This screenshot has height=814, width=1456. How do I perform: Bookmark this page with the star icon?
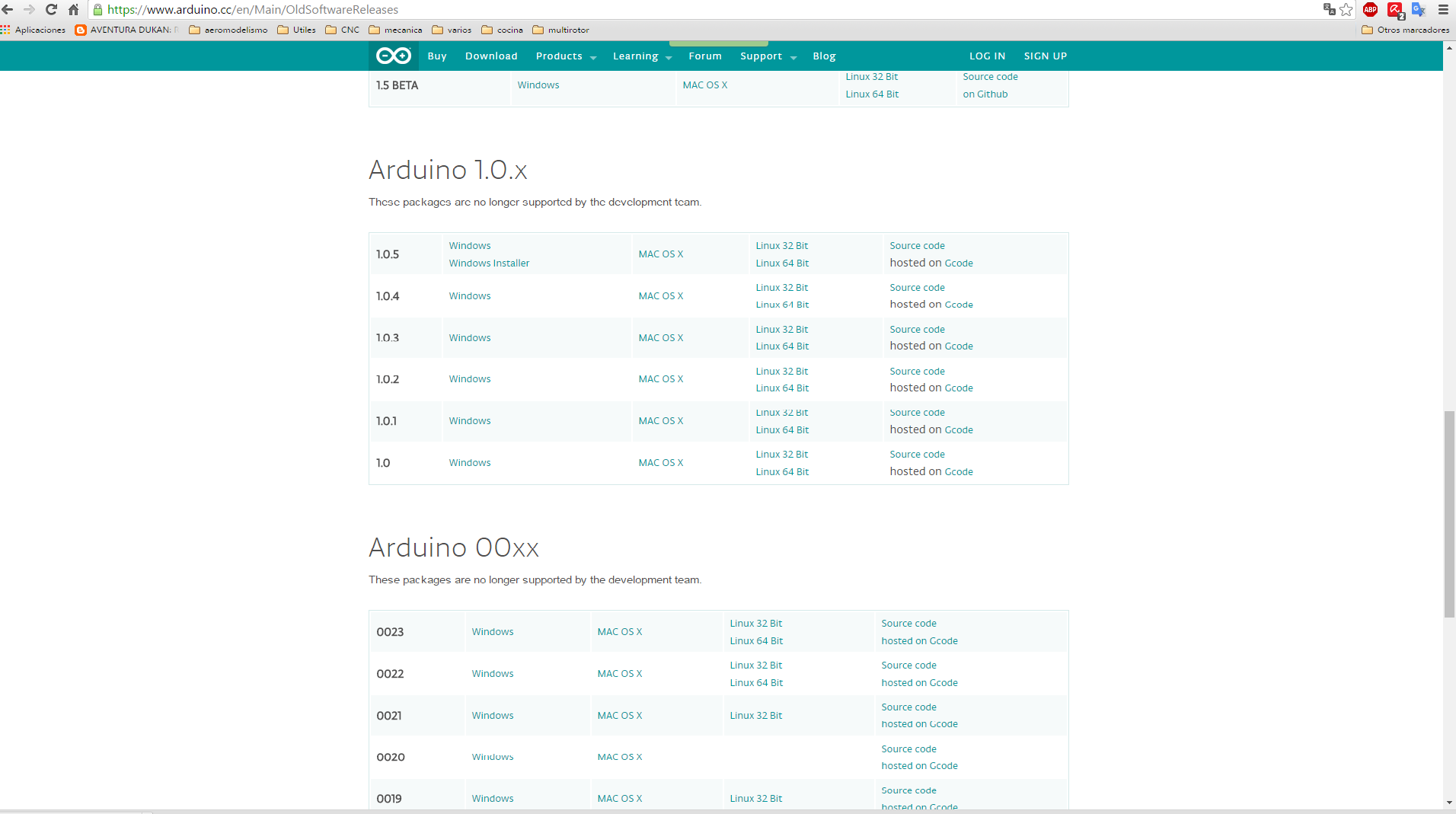click(1346, 10)
